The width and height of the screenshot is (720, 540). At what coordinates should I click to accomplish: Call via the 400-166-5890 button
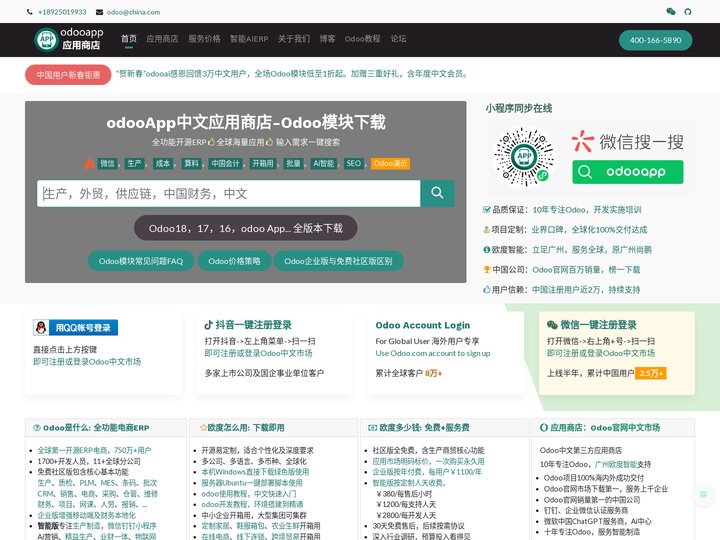pyautogui.click(x=655, y=40)
